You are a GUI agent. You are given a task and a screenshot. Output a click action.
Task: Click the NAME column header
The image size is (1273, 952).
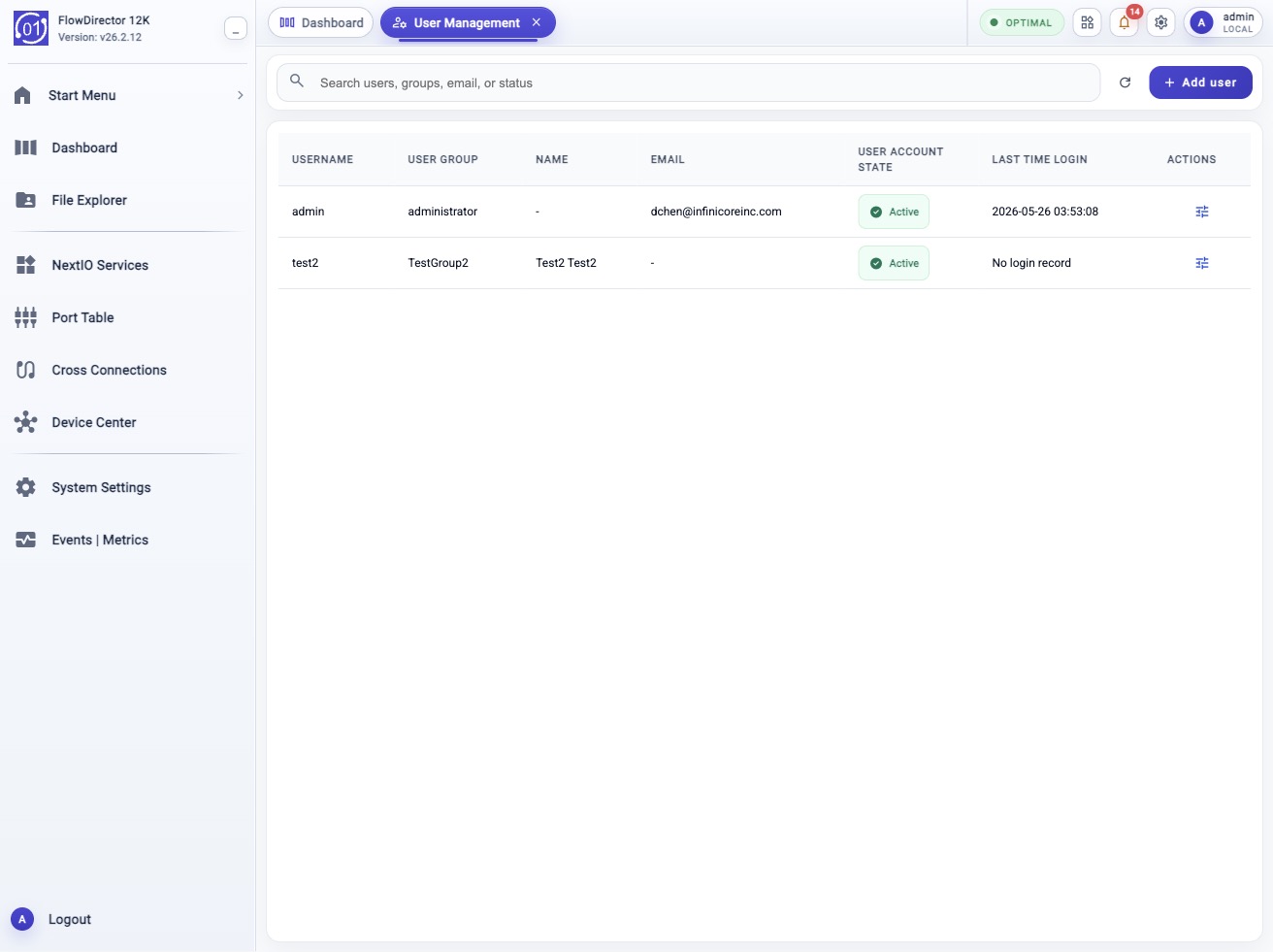click(552, 159)
